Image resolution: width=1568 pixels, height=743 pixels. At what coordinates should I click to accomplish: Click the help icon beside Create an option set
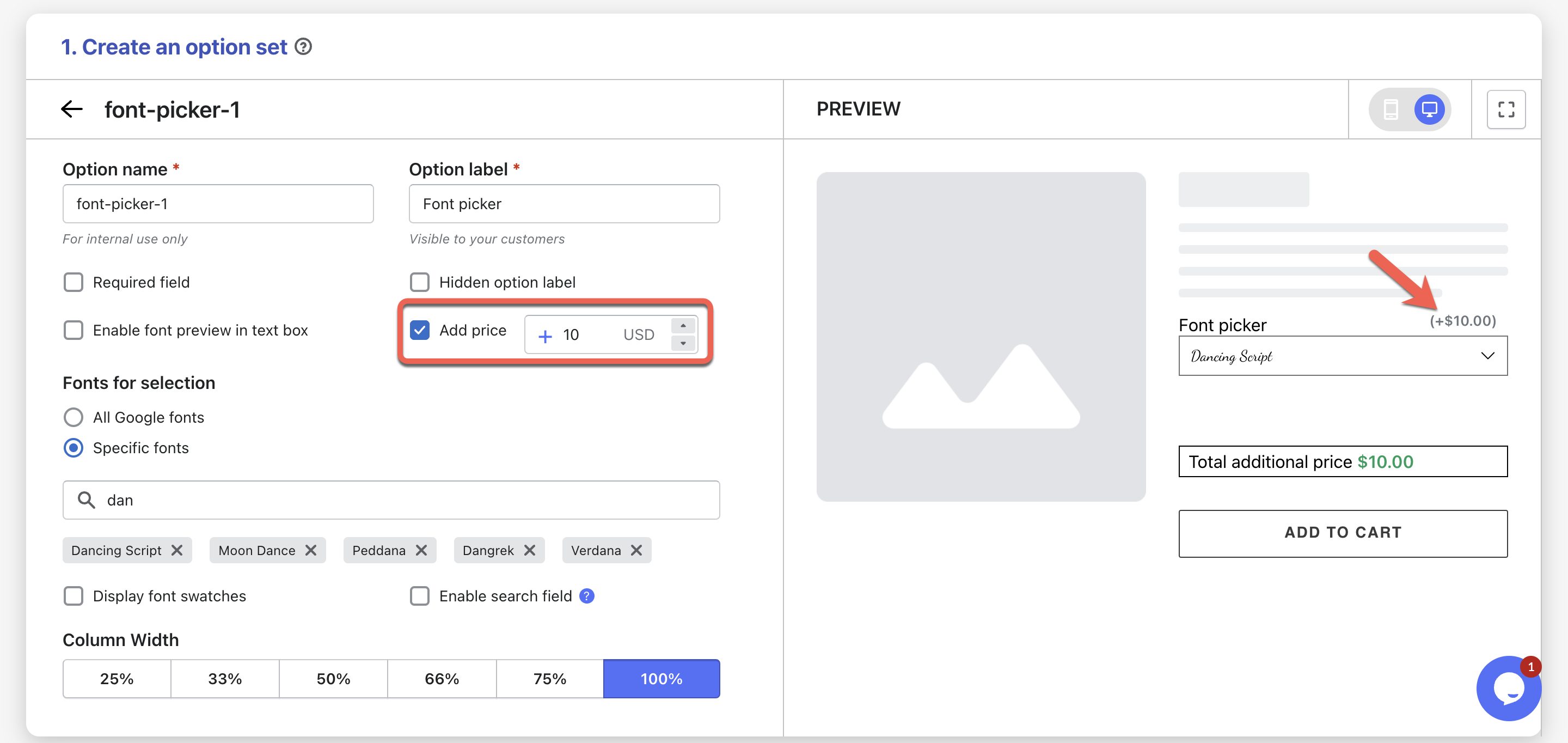point(303,47)
